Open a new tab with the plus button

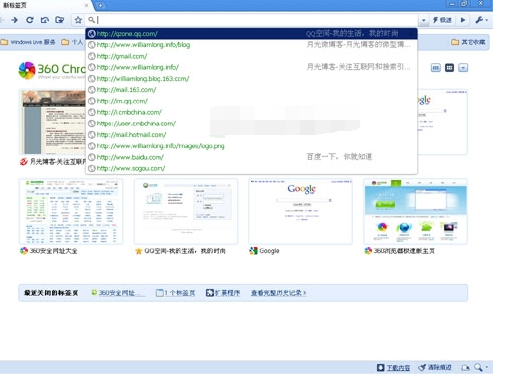[x=100, y=5]
